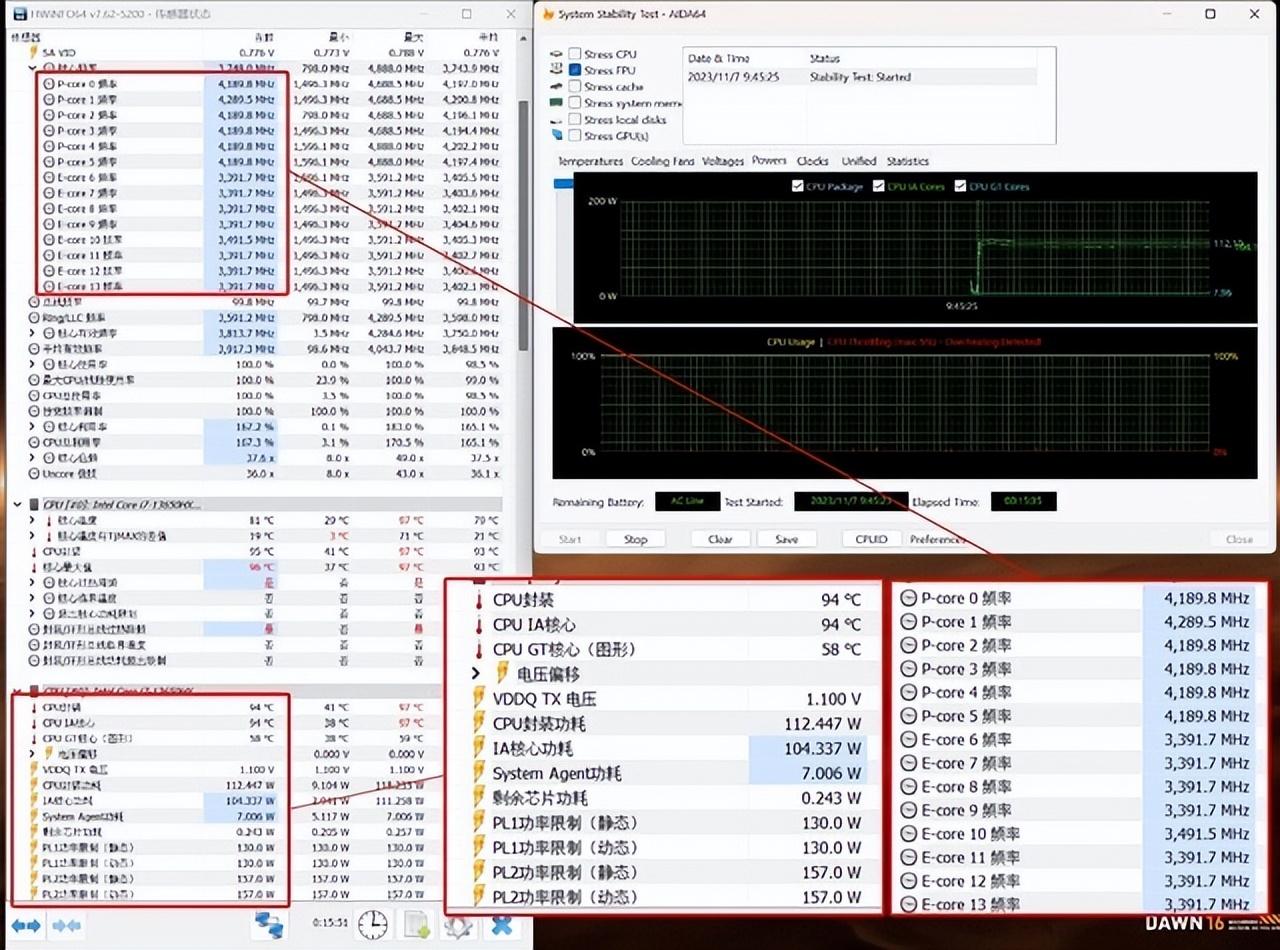The width and height of the screenshot is (1280, 950).
Task: Click the green RAM icon beside Stress system memory
Action: pyautogui.click(x=557, y=102)
